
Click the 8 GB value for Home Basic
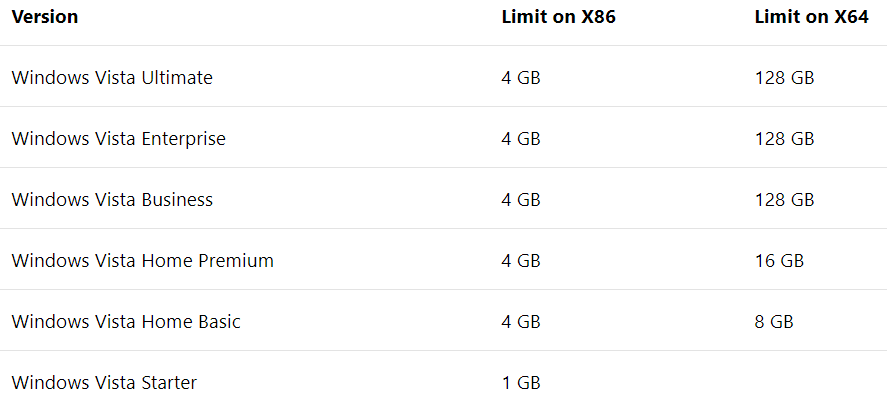[x=774, y=322]
